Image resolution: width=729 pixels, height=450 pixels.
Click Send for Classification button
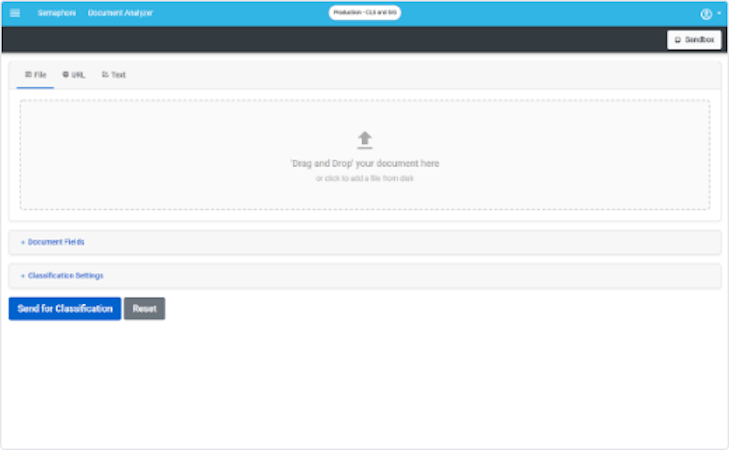[x=65, y=309]
